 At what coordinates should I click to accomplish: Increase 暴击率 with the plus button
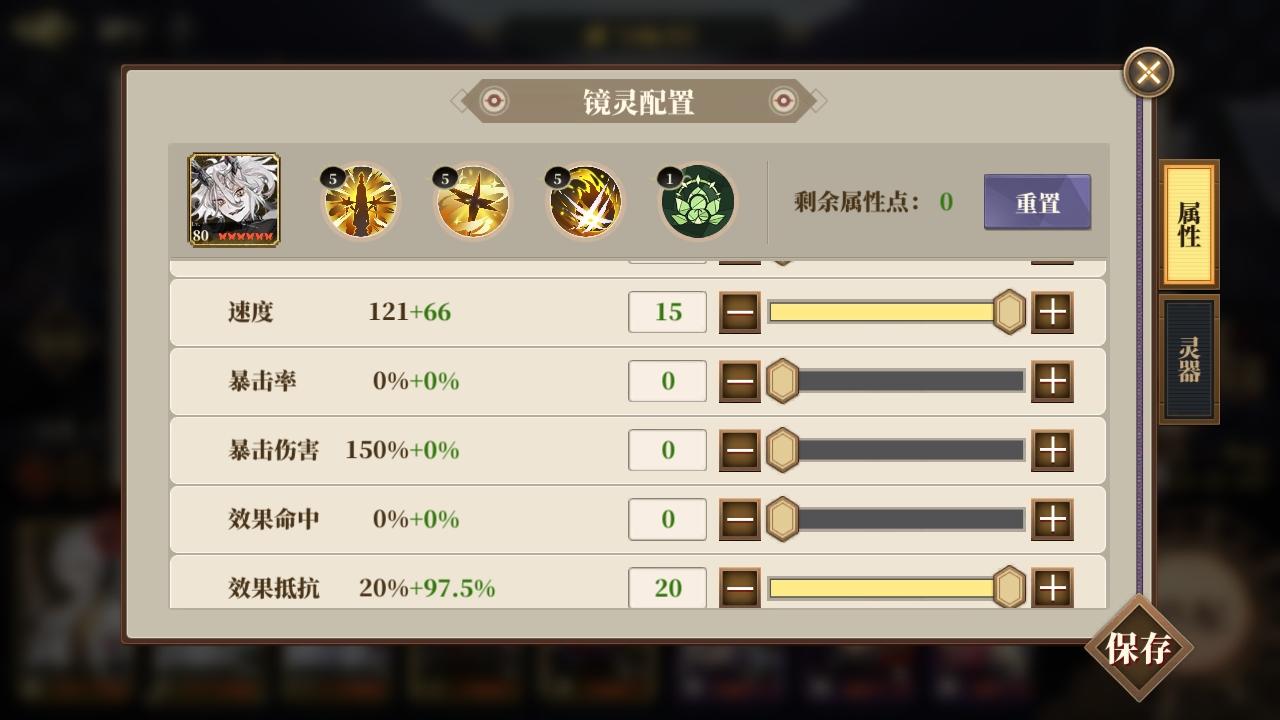click(x=1052, y=381)
